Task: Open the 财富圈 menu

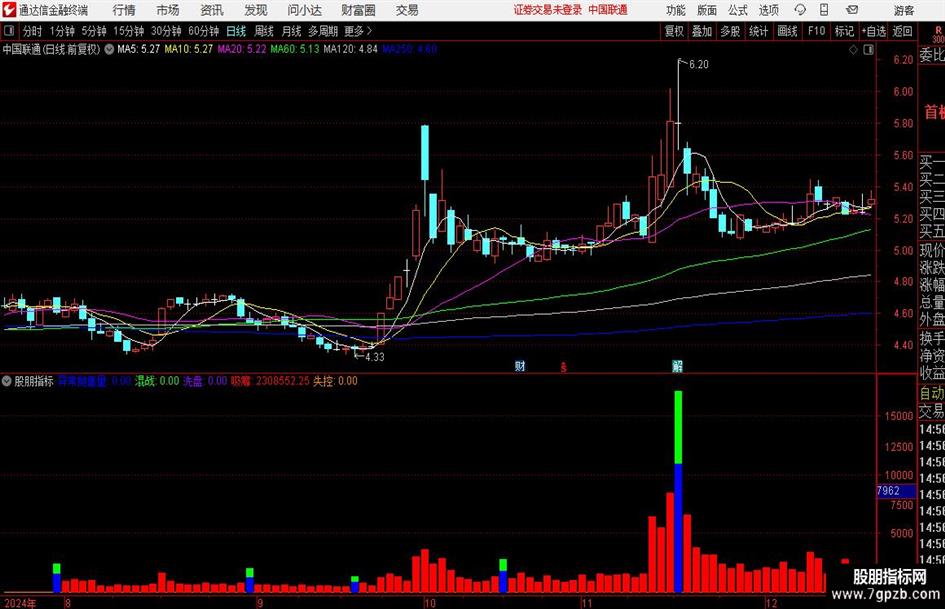Action: point(358,10)
